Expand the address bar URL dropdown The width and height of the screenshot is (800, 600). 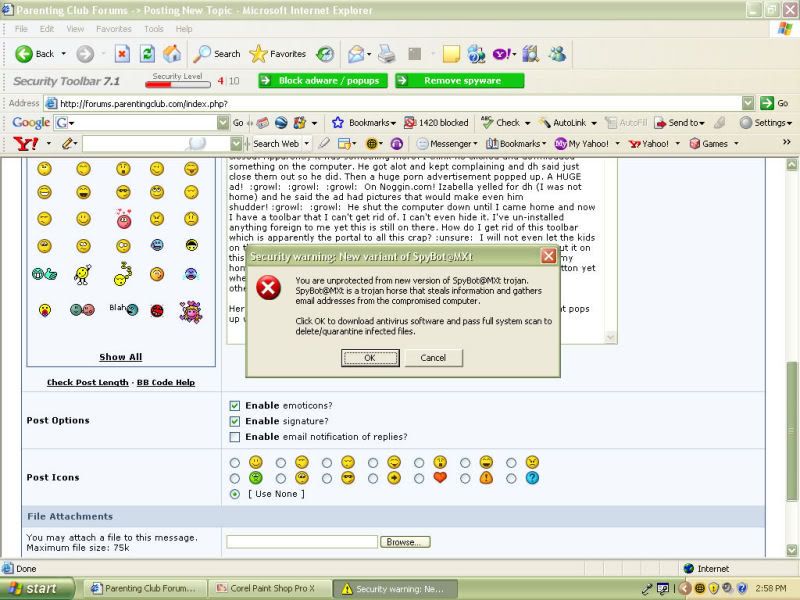pyautogui.click(x=748, y=103)
